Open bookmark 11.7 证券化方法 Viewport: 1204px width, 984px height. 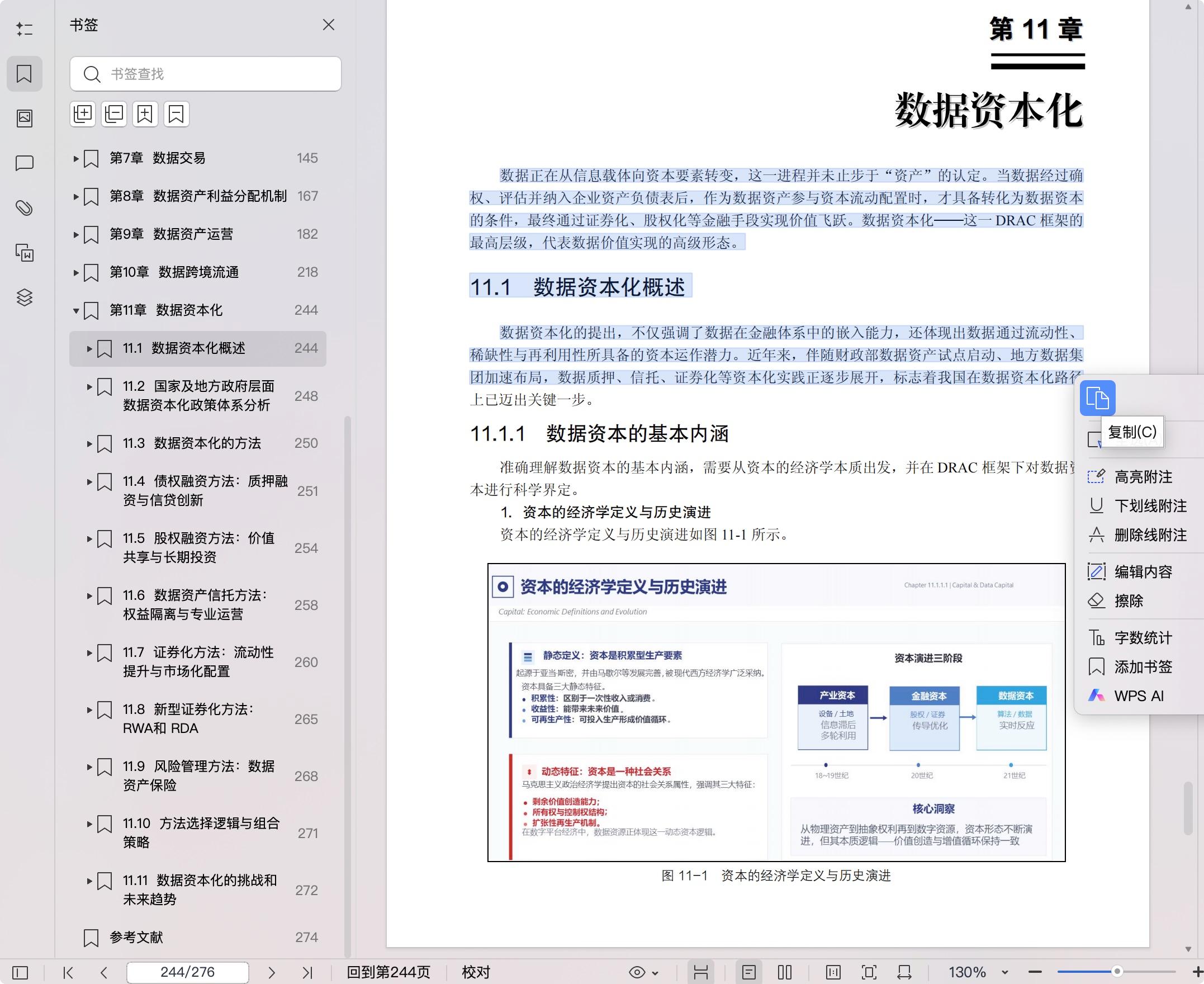point(198,661)
